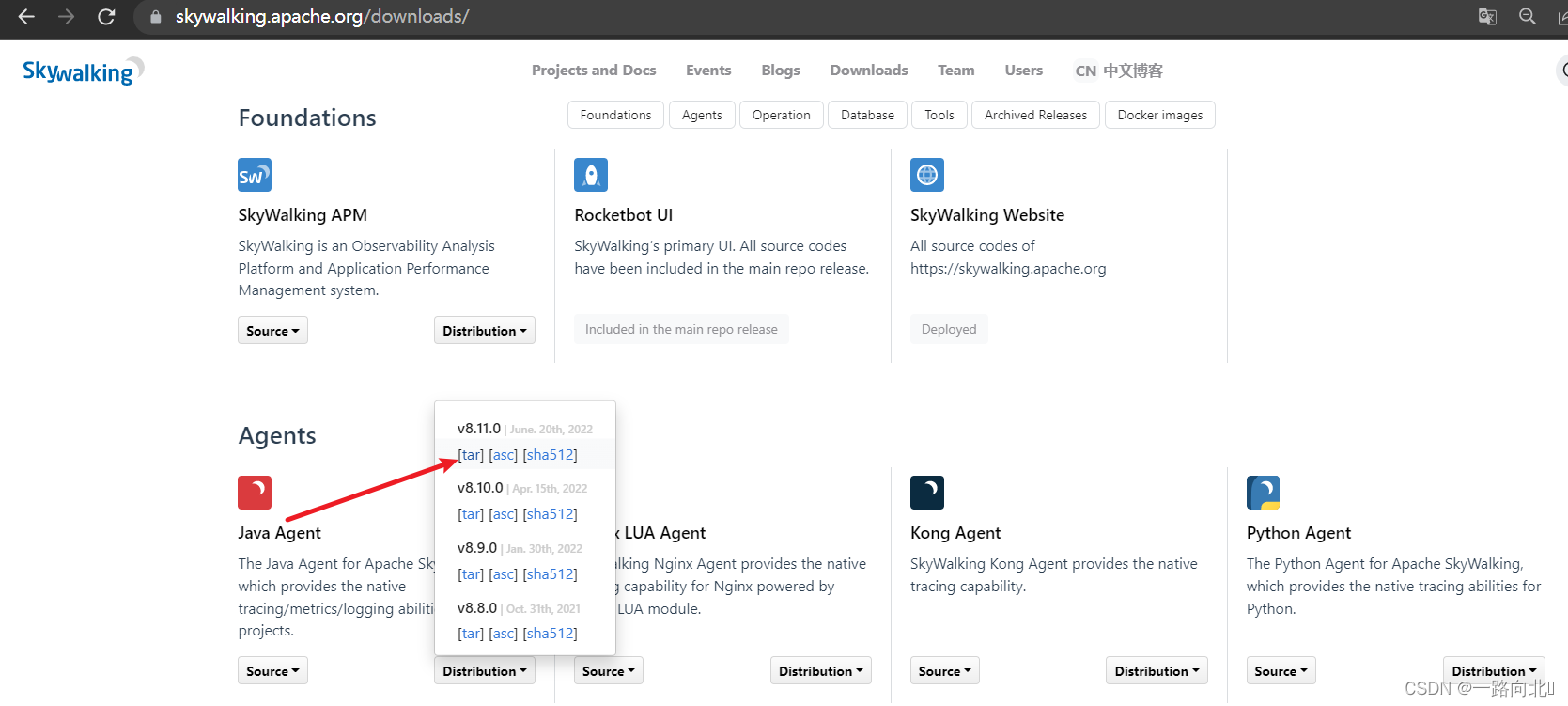Click the lock icon in the address bar
This screenshot has width=1568, height=706.
[156, 17]
